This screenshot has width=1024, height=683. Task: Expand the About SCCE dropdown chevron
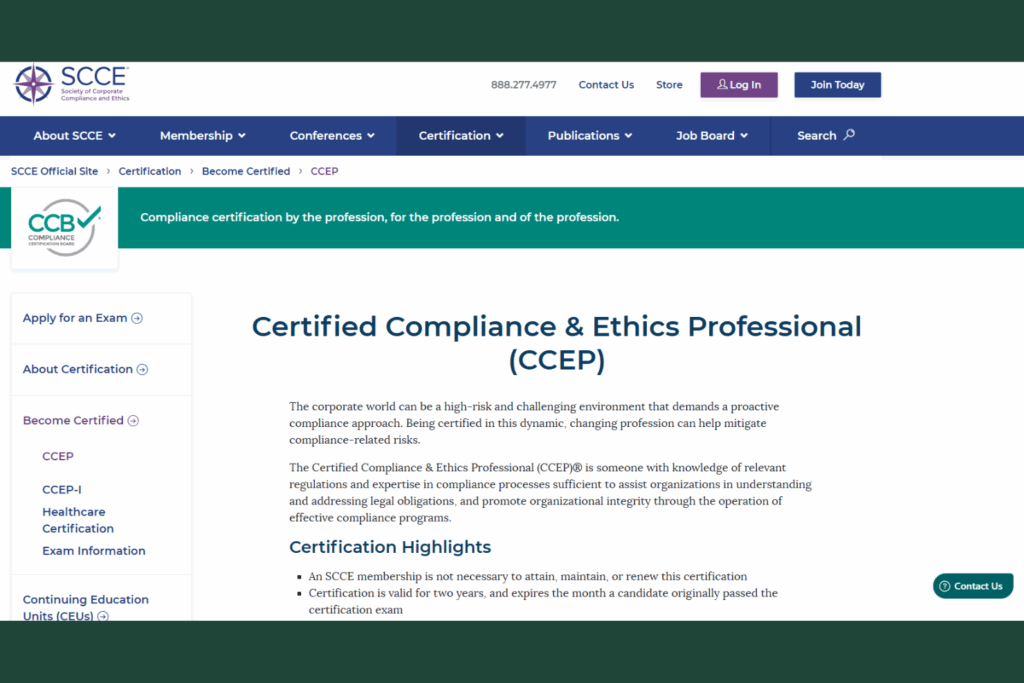tap(112, 136)
